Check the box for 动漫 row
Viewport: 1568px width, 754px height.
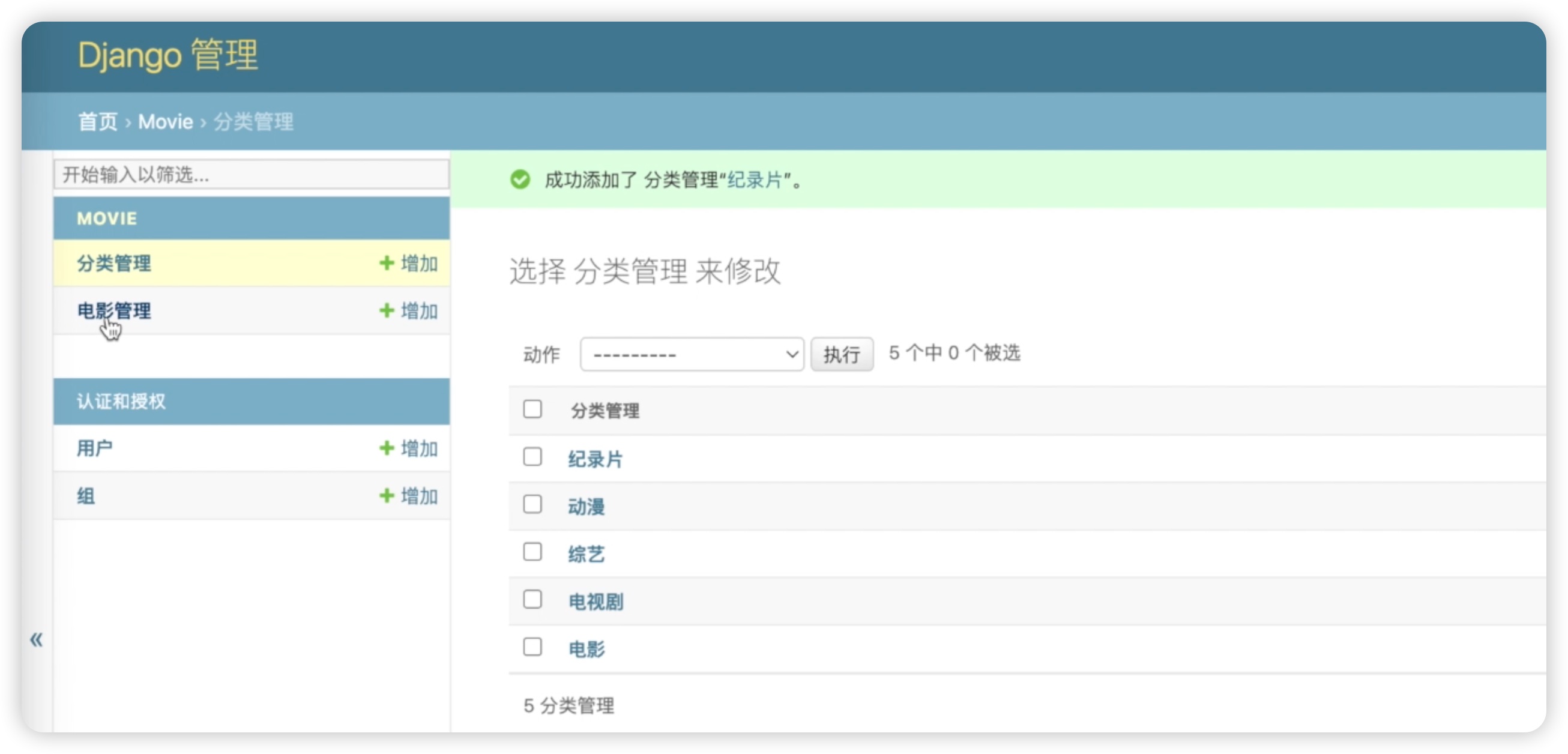point(532,504)
